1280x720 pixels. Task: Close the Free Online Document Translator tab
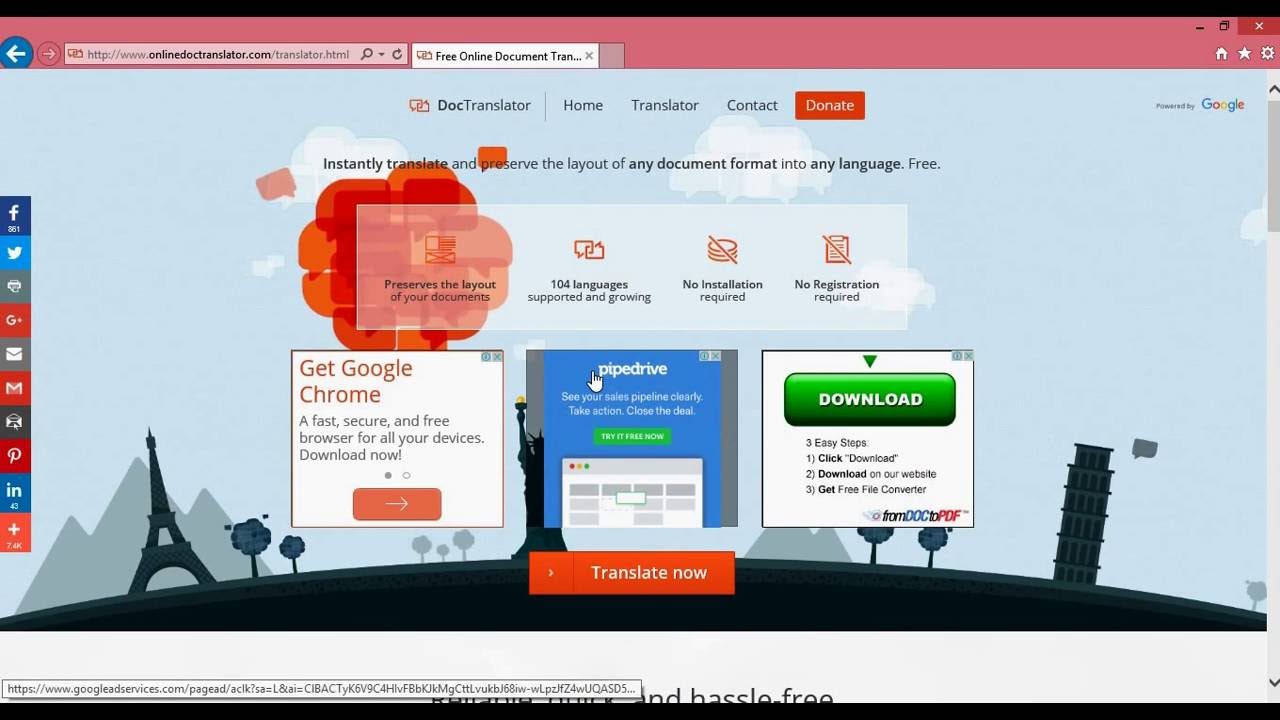pos(589,56)
